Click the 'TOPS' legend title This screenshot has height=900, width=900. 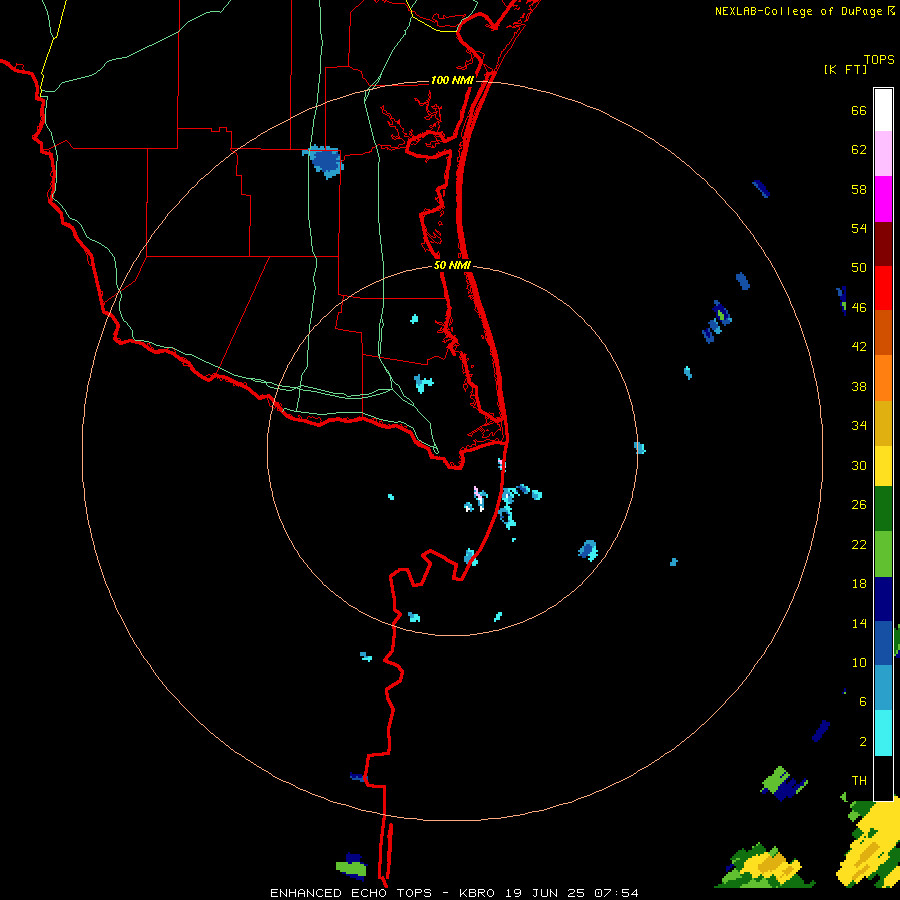(x=879, y=59)
